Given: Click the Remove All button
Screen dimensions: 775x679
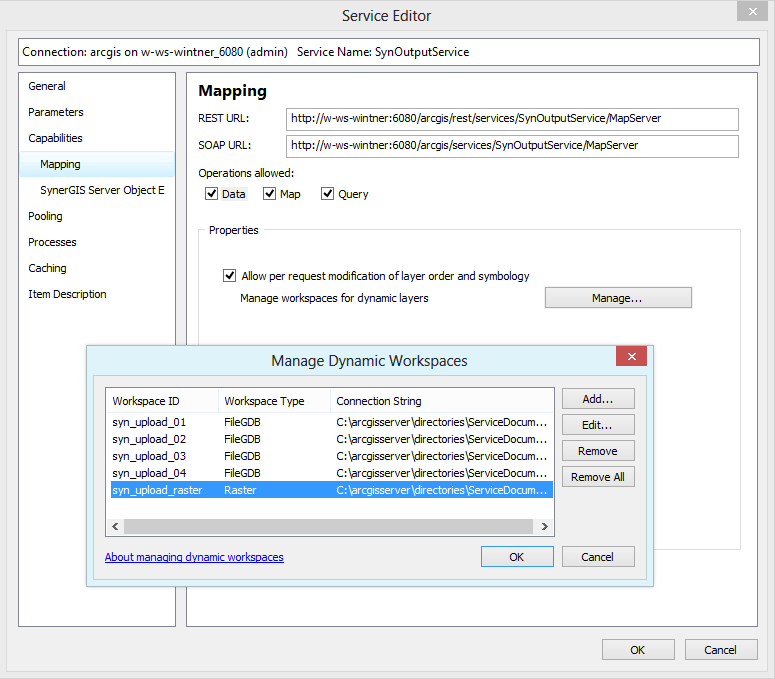Looking at the screenshot, I should click(x=598, y=477).
